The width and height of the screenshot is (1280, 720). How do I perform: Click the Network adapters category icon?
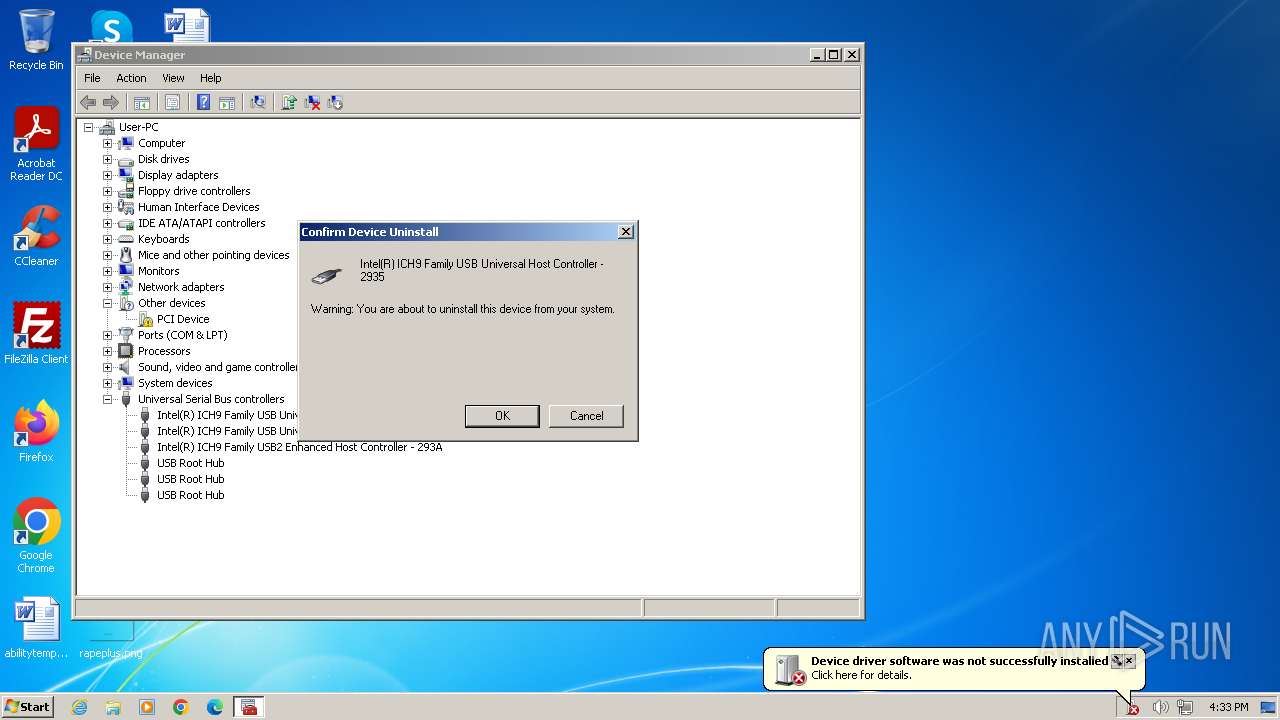(x=126, y=287)
